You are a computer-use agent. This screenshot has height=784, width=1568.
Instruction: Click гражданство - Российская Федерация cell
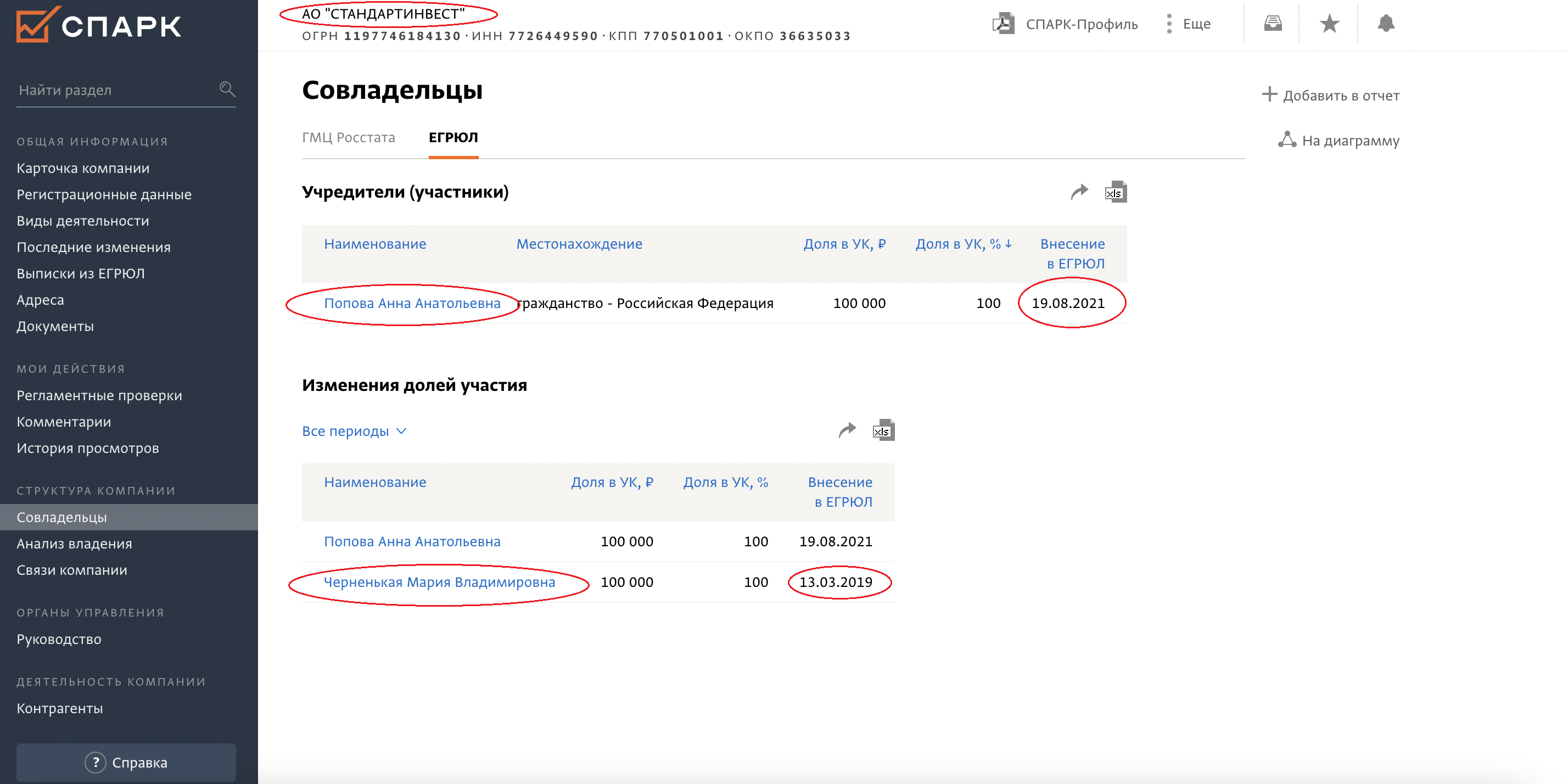pyautogui.click(x=645, y=303)
